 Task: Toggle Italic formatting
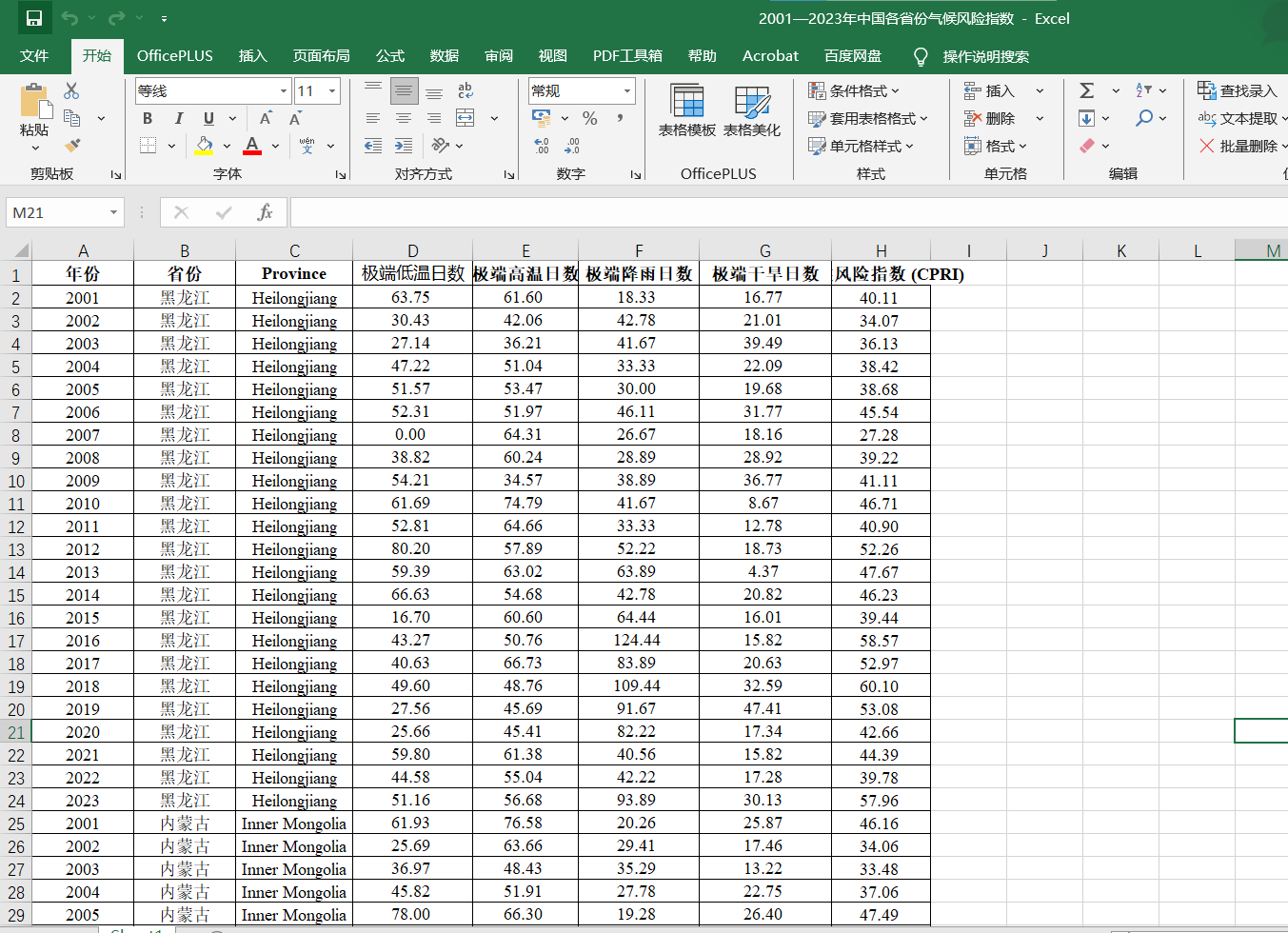click(x=178, y=118)
